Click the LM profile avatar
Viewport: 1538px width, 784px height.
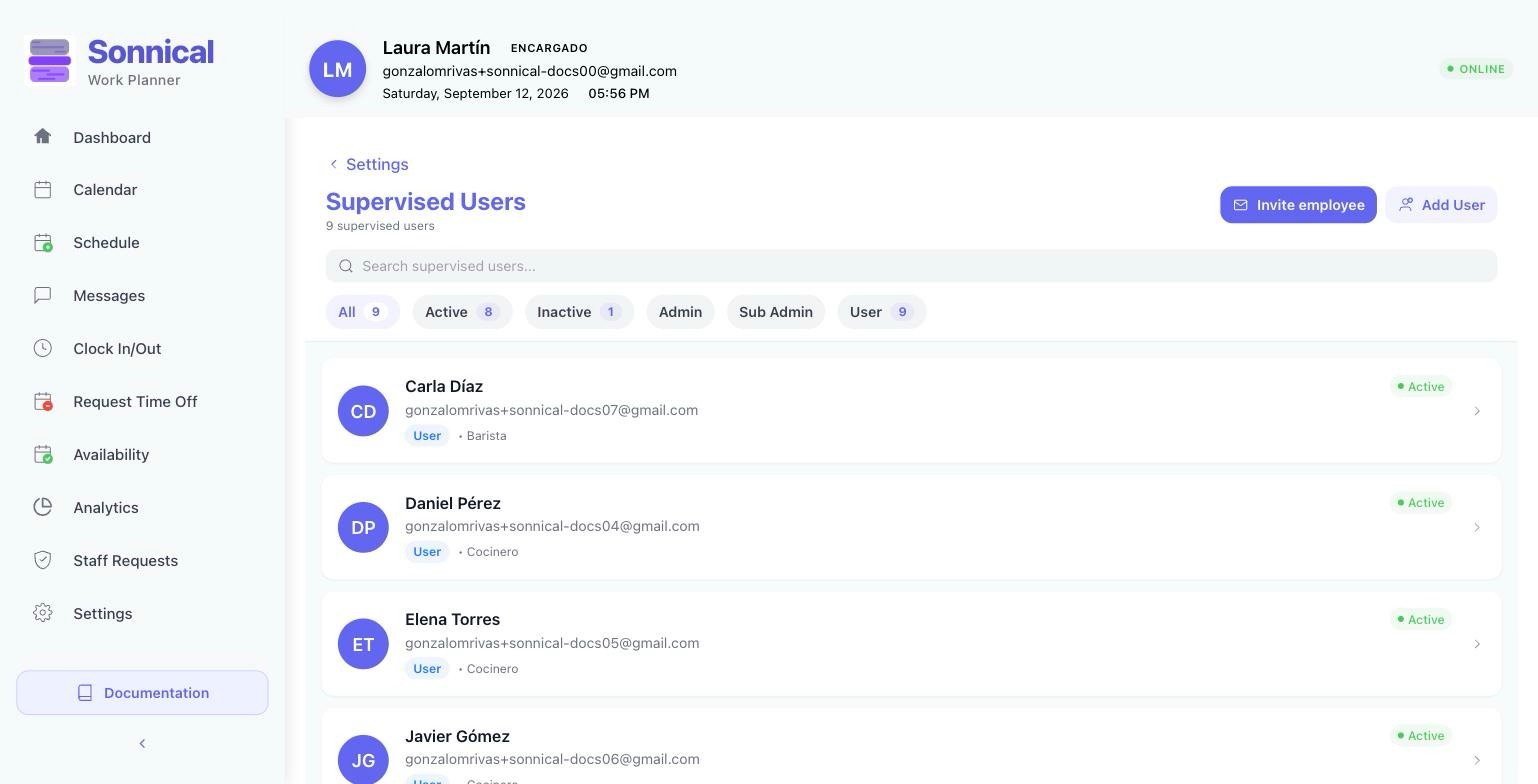point(337,69)
